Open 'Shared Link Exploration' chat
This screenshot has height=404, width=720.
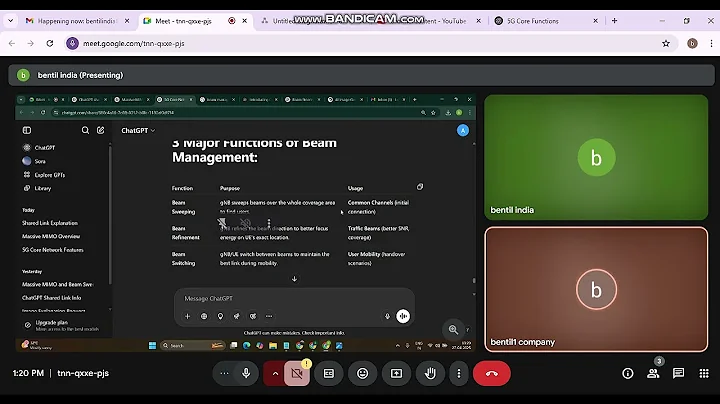[50, 223]
